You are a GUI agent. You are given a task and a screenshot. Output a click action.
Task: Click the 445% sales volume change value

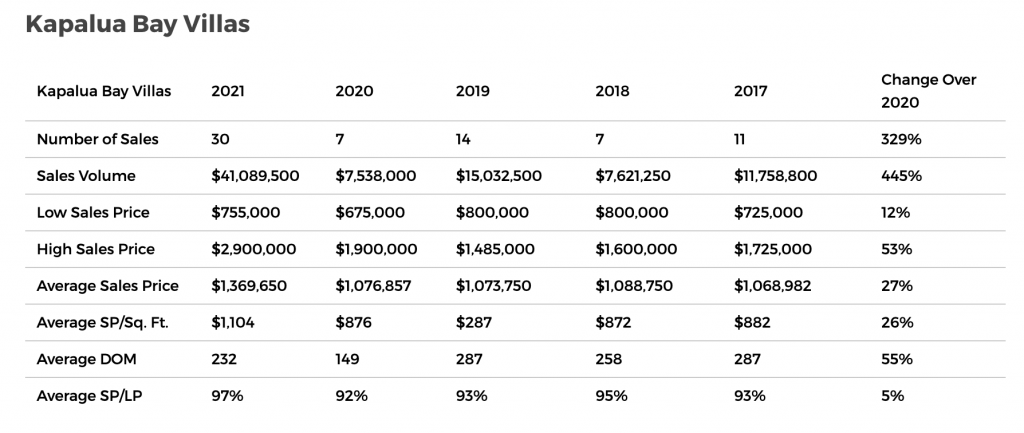pos(901,176)
